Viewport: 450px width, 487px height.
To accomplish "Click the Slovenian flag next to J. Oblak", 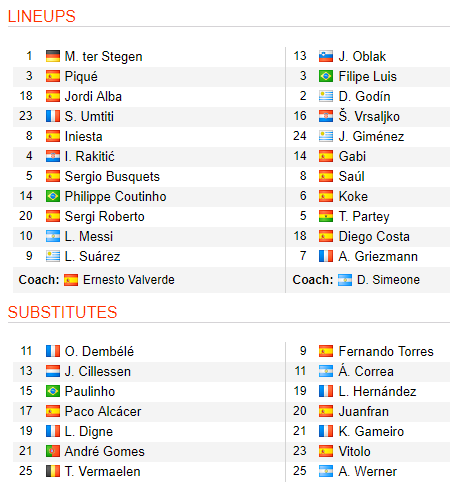I will tap(326, 56).
